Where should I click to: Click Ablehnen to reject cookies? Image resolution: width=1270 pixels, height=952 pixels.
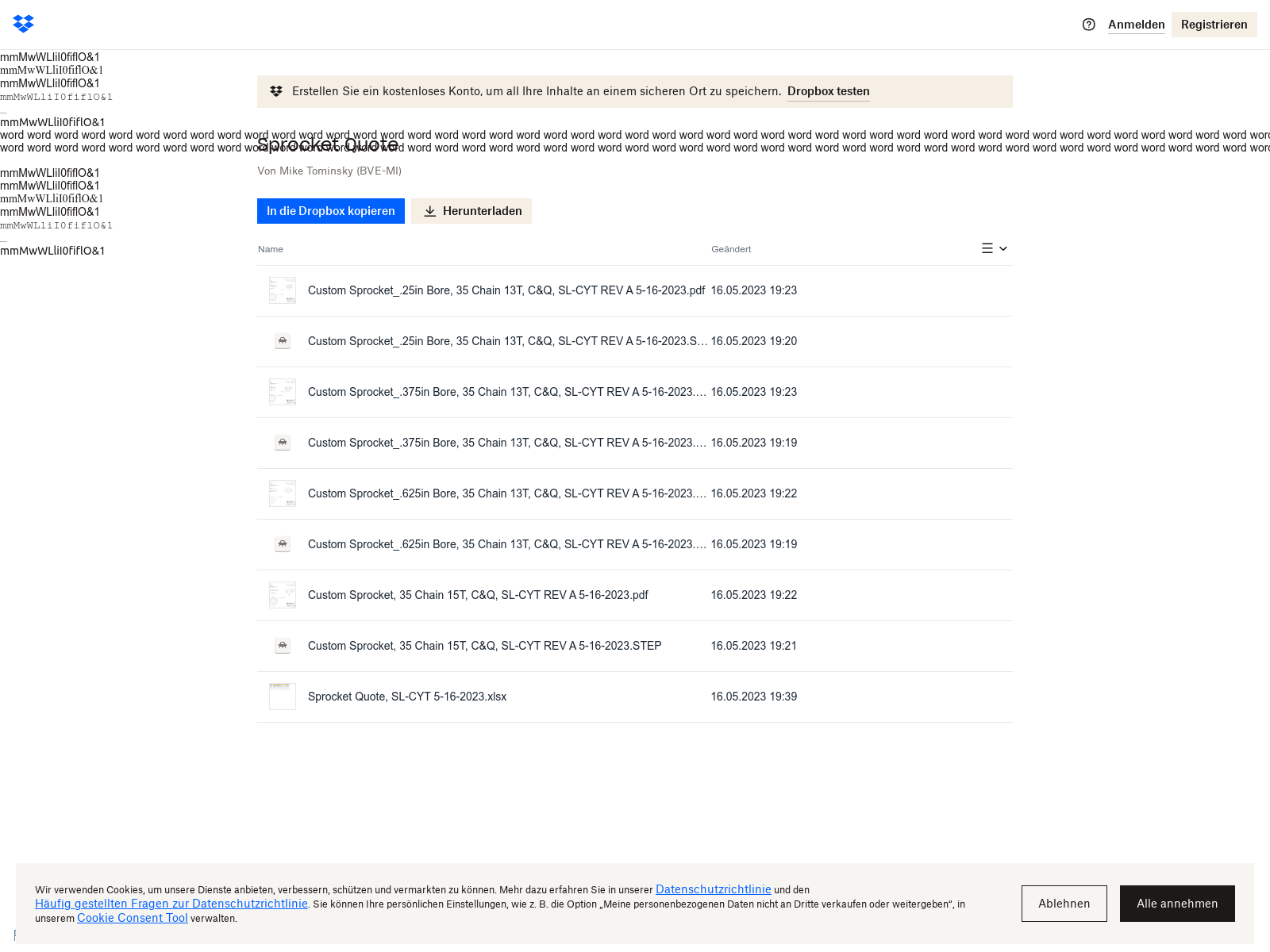click(1064, 904)
